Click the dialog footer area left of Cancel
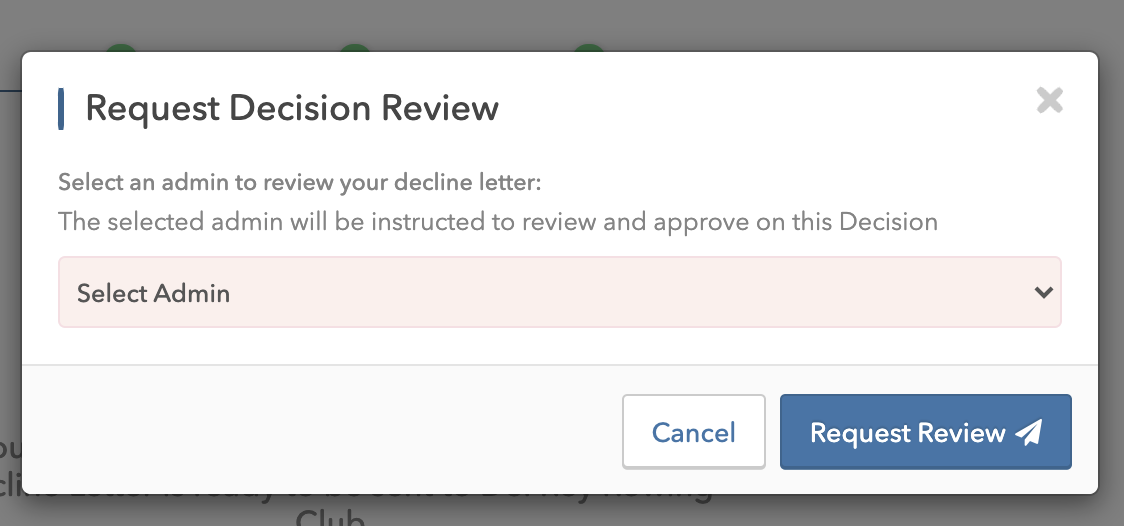This screenshot has height=526, width=1124. pos(323,430)
